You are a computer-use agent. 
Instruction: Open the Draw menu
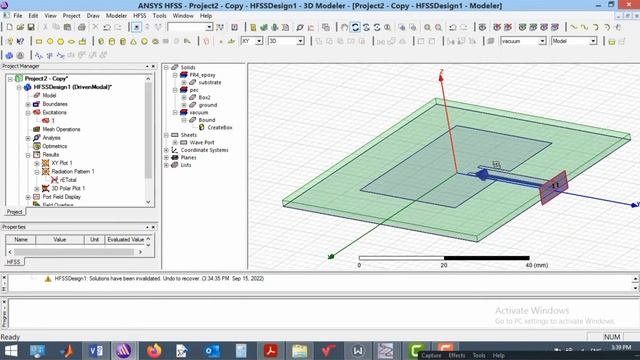93,16
